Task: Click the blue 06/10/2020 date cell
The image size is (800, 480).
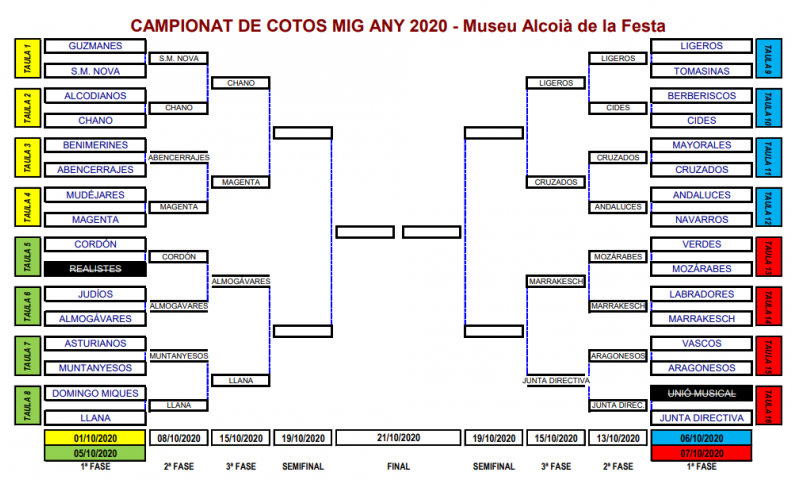Action: (702, 438)
